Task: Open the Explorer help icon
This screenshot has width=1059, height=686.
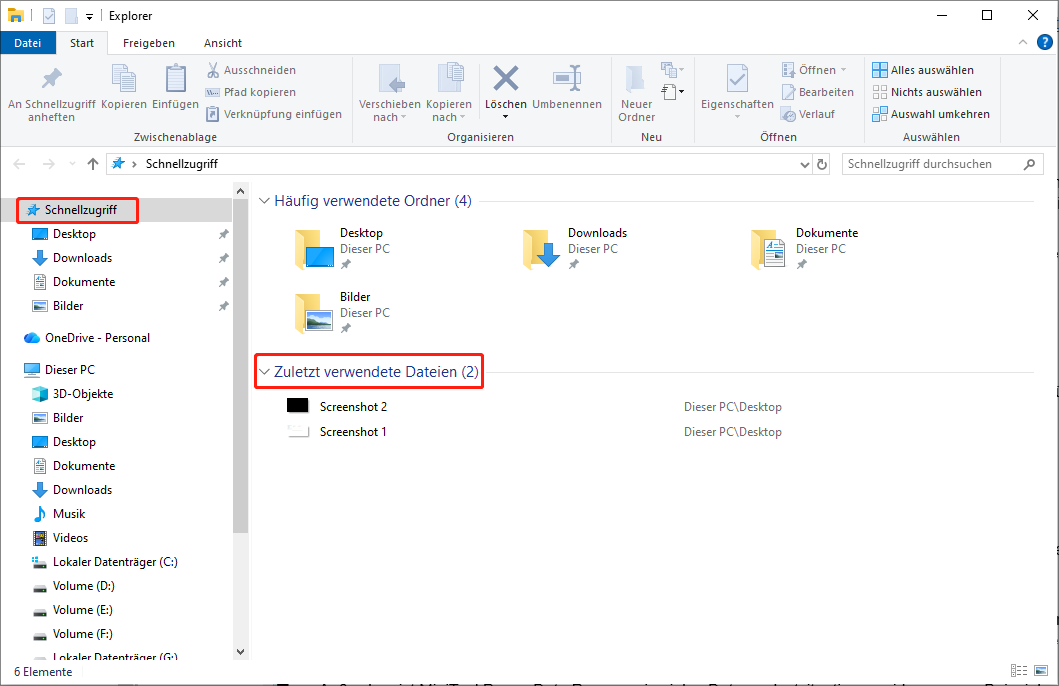Action: [x=1044, y=43]
